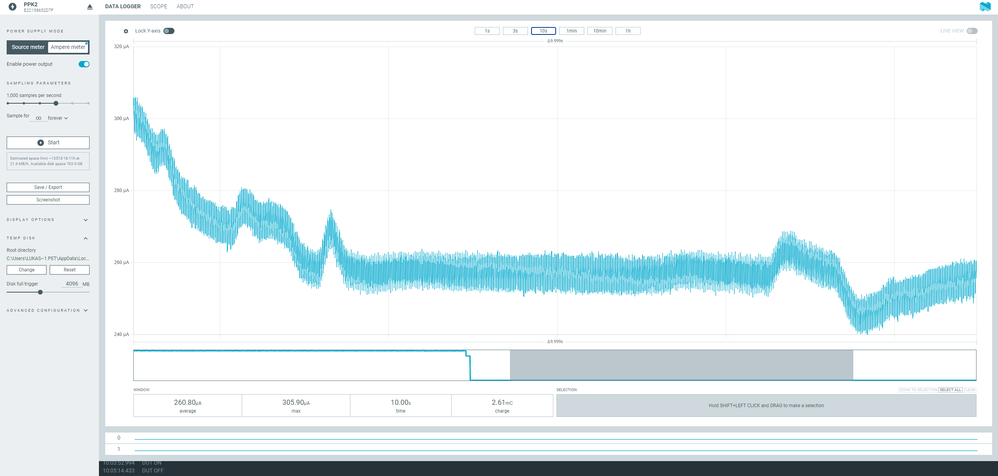Set time window to 1h
The height and width of the screenshot is (476, 998).
(x=628, y=31)
